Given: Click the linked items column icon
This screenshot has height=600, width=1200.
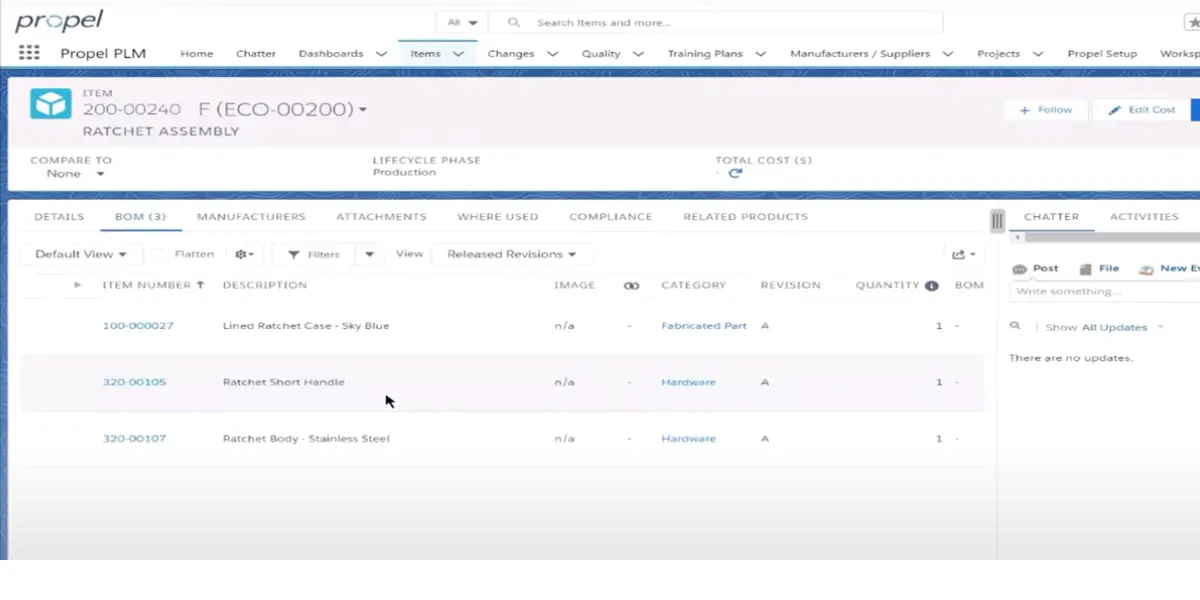Looking at the screenshot, I should click(631, 286).
